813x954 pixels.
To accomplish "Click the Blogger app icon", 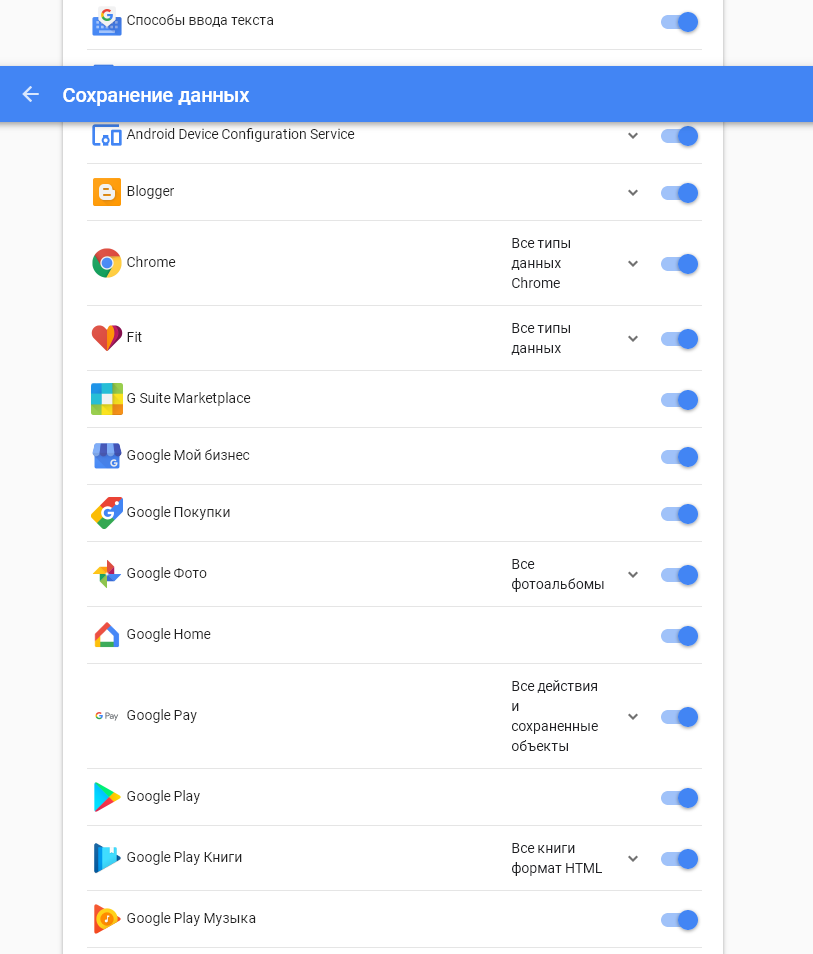I will (106, 192).
